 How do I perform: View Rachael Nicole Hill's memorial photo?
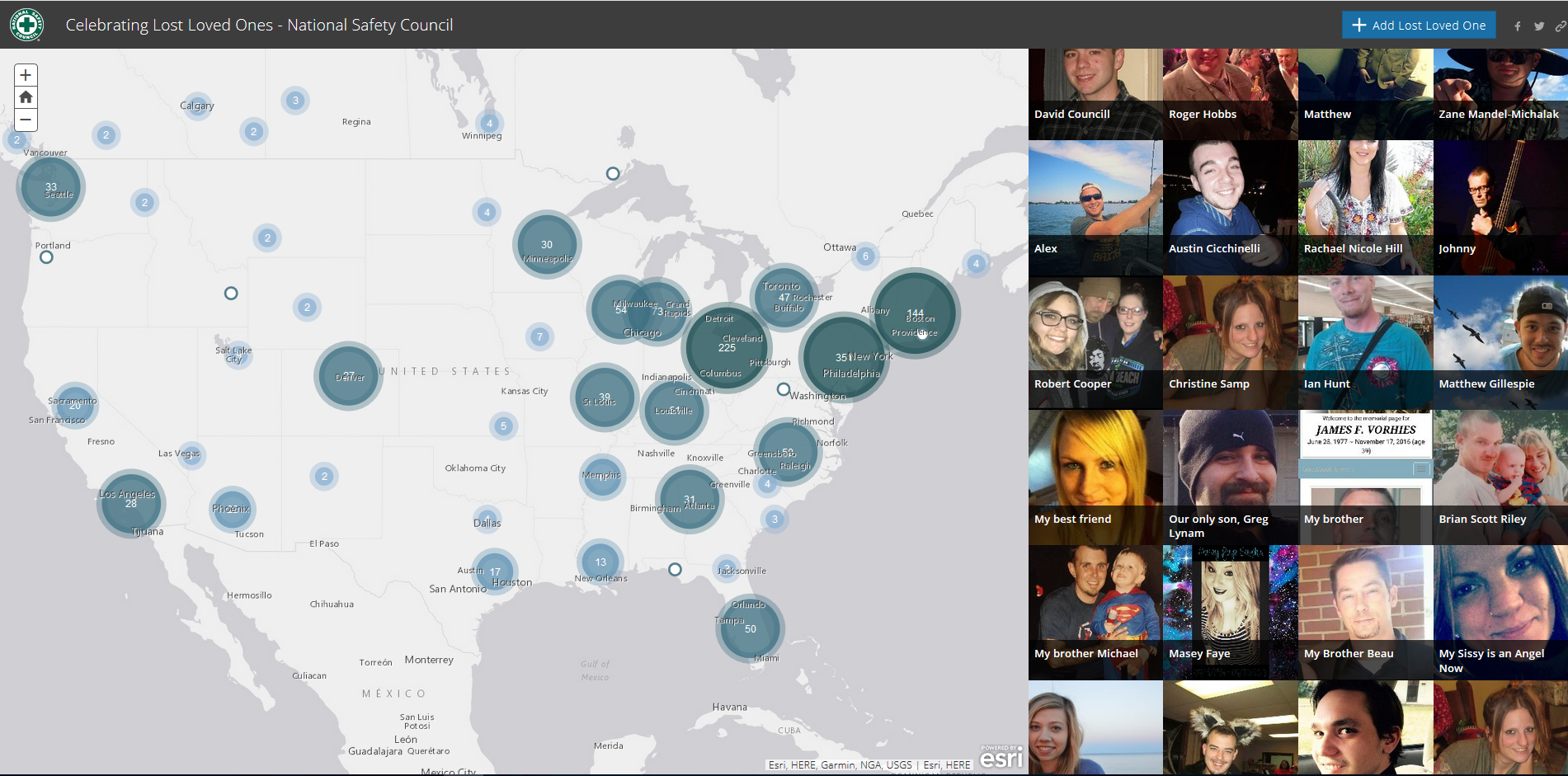pyautogui.click(x=1365, y=207)
